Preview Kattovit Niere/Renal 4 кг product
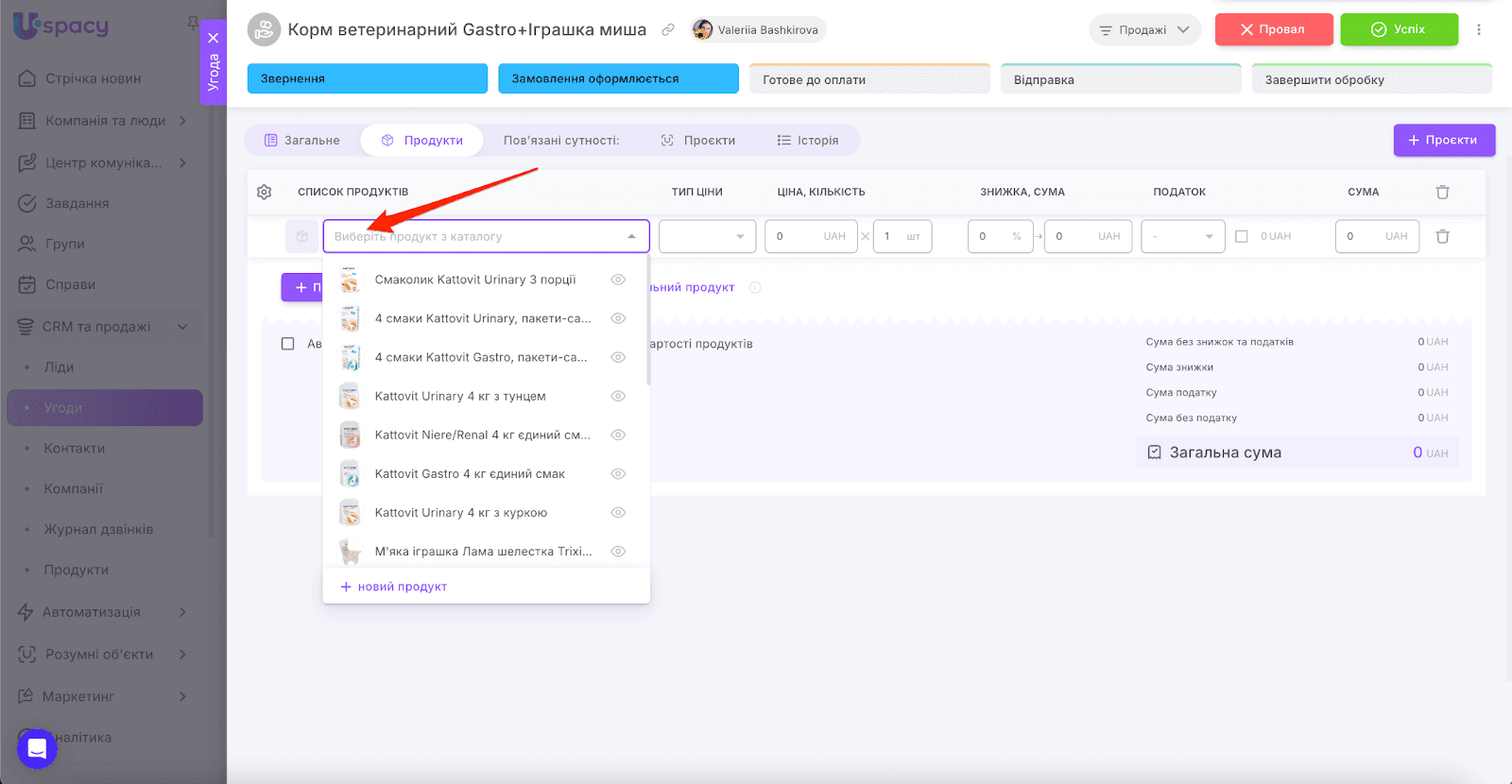 coord(618,435)
